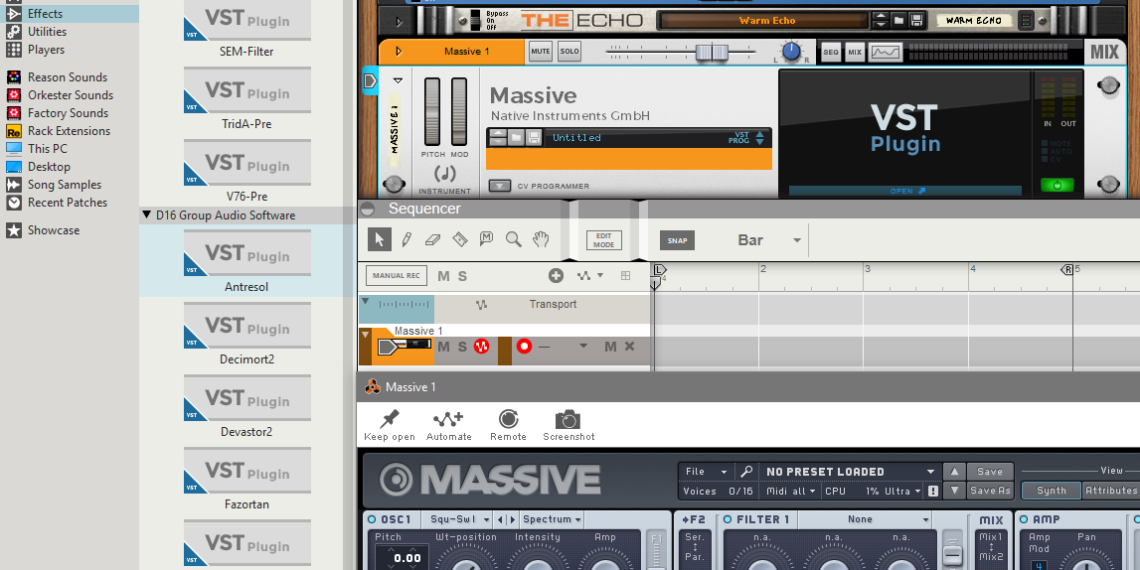Select the Mute tool in Sequencer
This screenshot has width=1140, height=570.
[486, 239]
